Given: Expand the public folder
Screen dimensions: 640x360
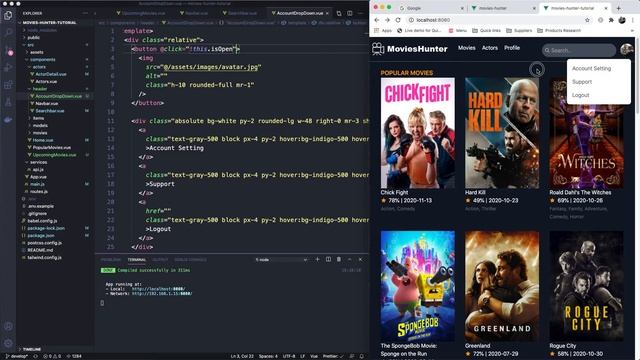Looking at the screenshot, I should pos(33,37).
